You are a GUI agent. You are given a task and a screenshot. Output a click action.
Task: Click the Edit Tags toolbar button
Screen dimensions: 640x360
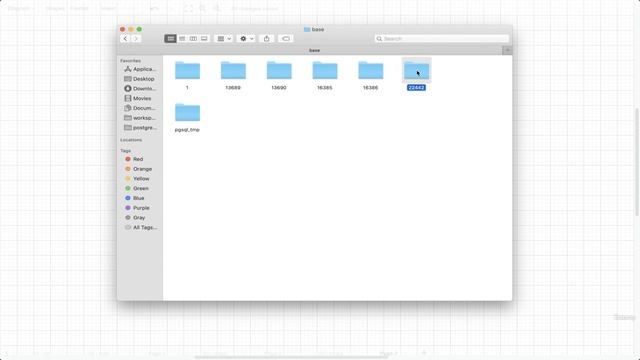tap(286, 38)
